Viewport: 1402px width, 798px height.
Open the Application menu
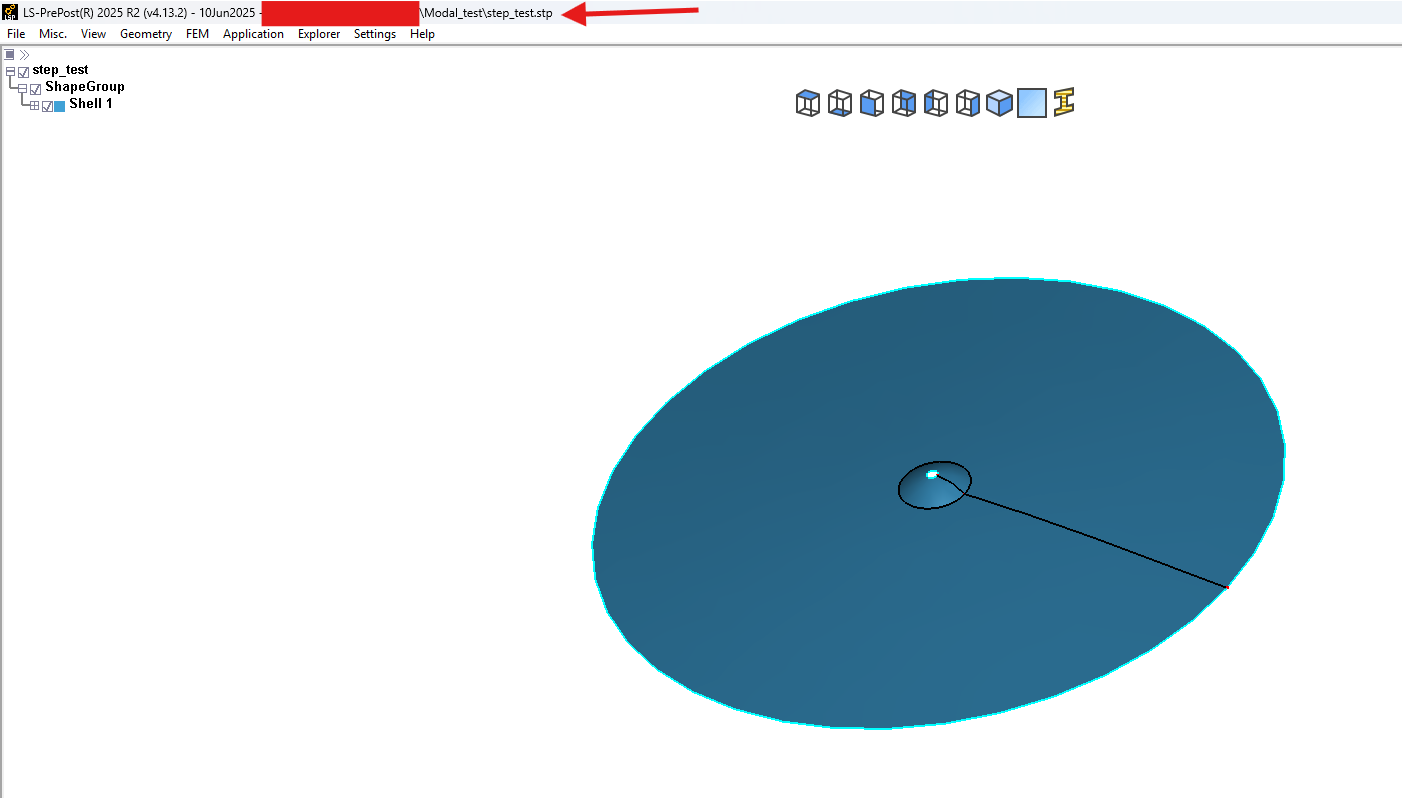254,34
